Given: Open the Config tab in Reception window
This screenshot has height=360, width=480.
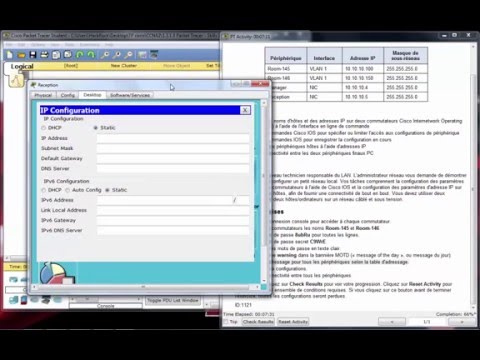Looking at the screenshot, I should (x=68, y=95).
